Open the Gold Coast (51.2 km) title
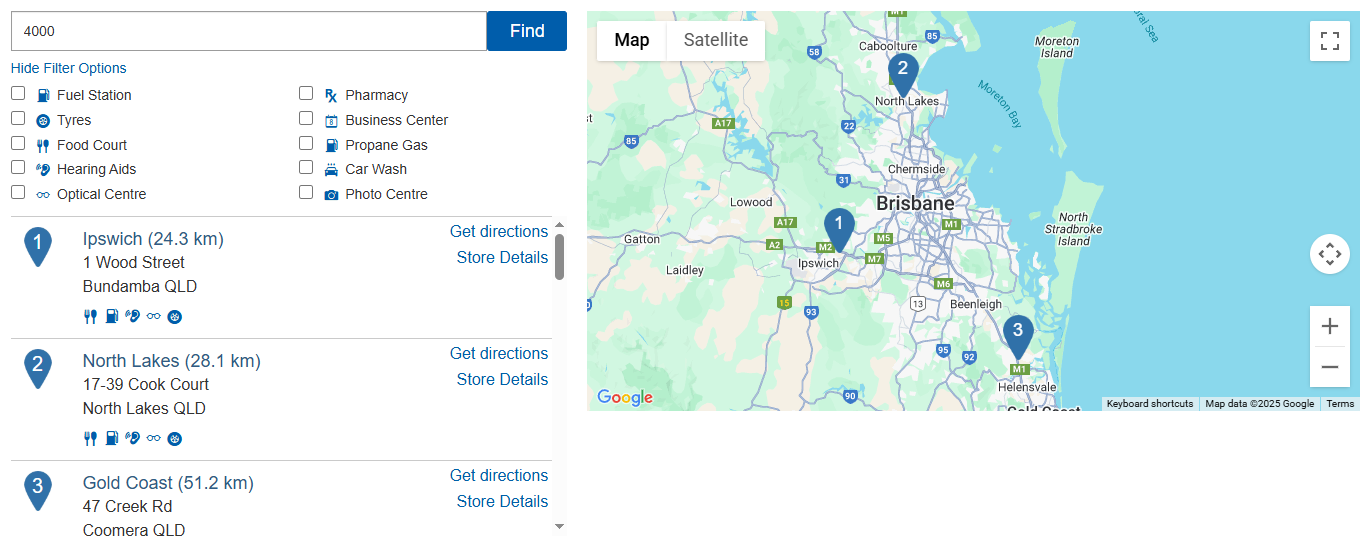Image resolution: width=1370 pixels, height=548 pixels. coord(168,483)
